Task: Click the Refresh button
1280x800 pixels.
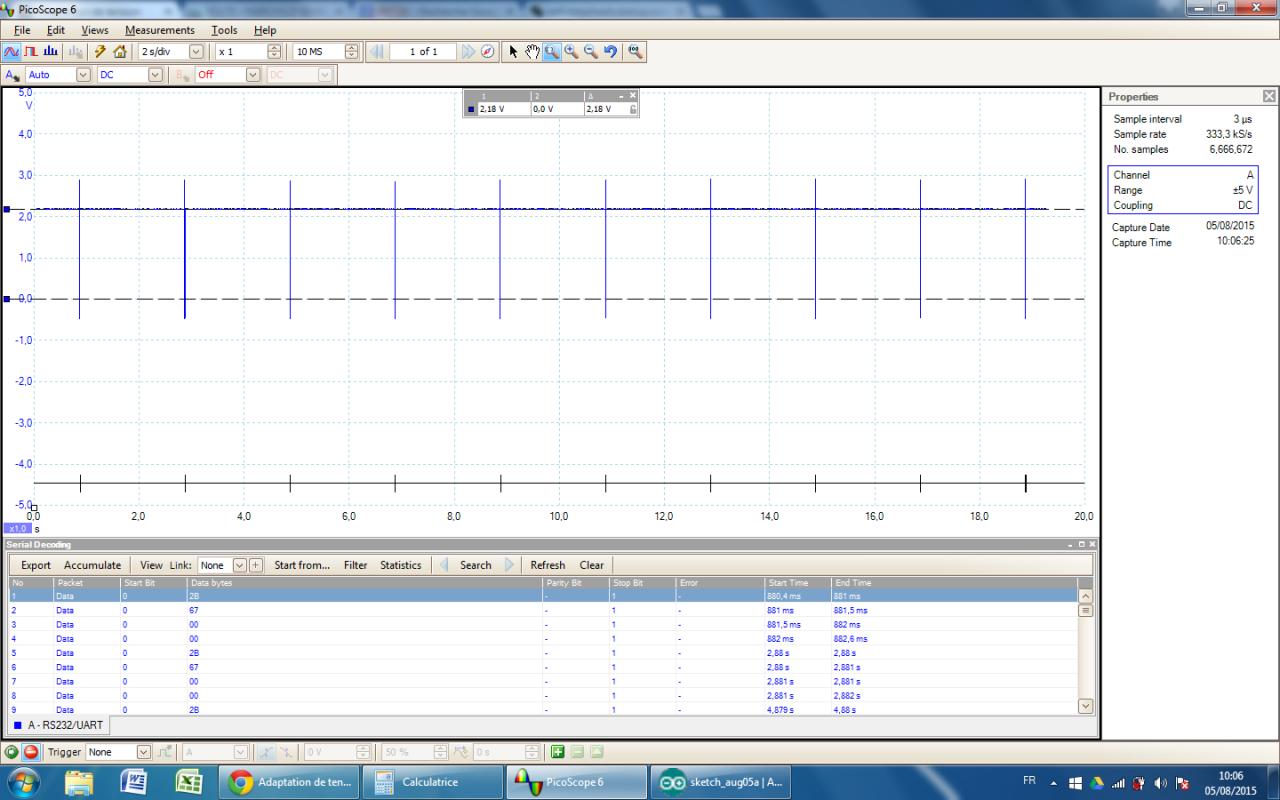Action: [548, 565]
